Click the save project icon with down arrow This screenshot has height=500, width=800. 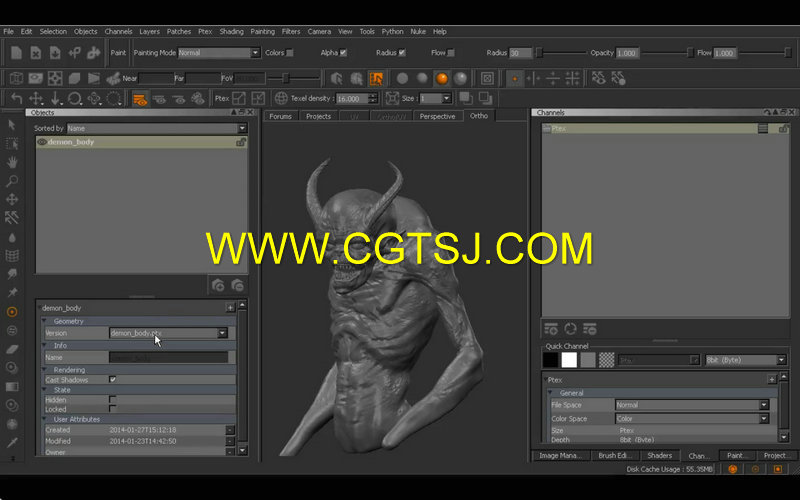pos(55,53)
